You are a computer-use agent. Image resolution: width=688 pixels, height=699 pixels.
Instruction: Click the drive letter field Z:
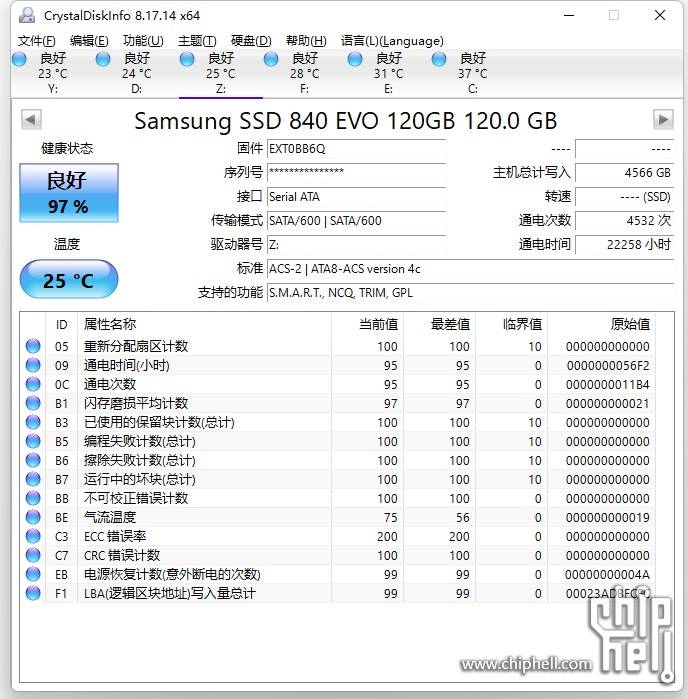tap(356, 245)
